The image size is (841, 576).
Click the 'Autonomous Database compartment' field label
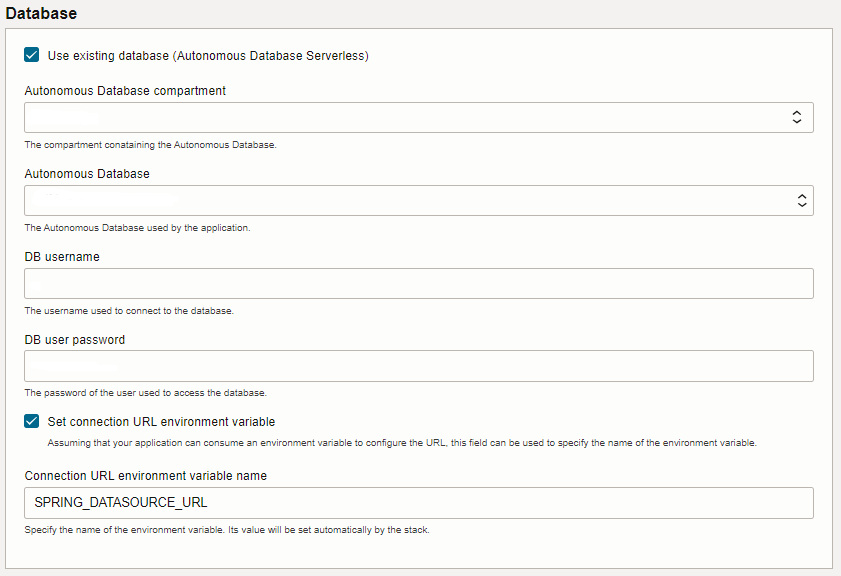[x=125, y=91]
